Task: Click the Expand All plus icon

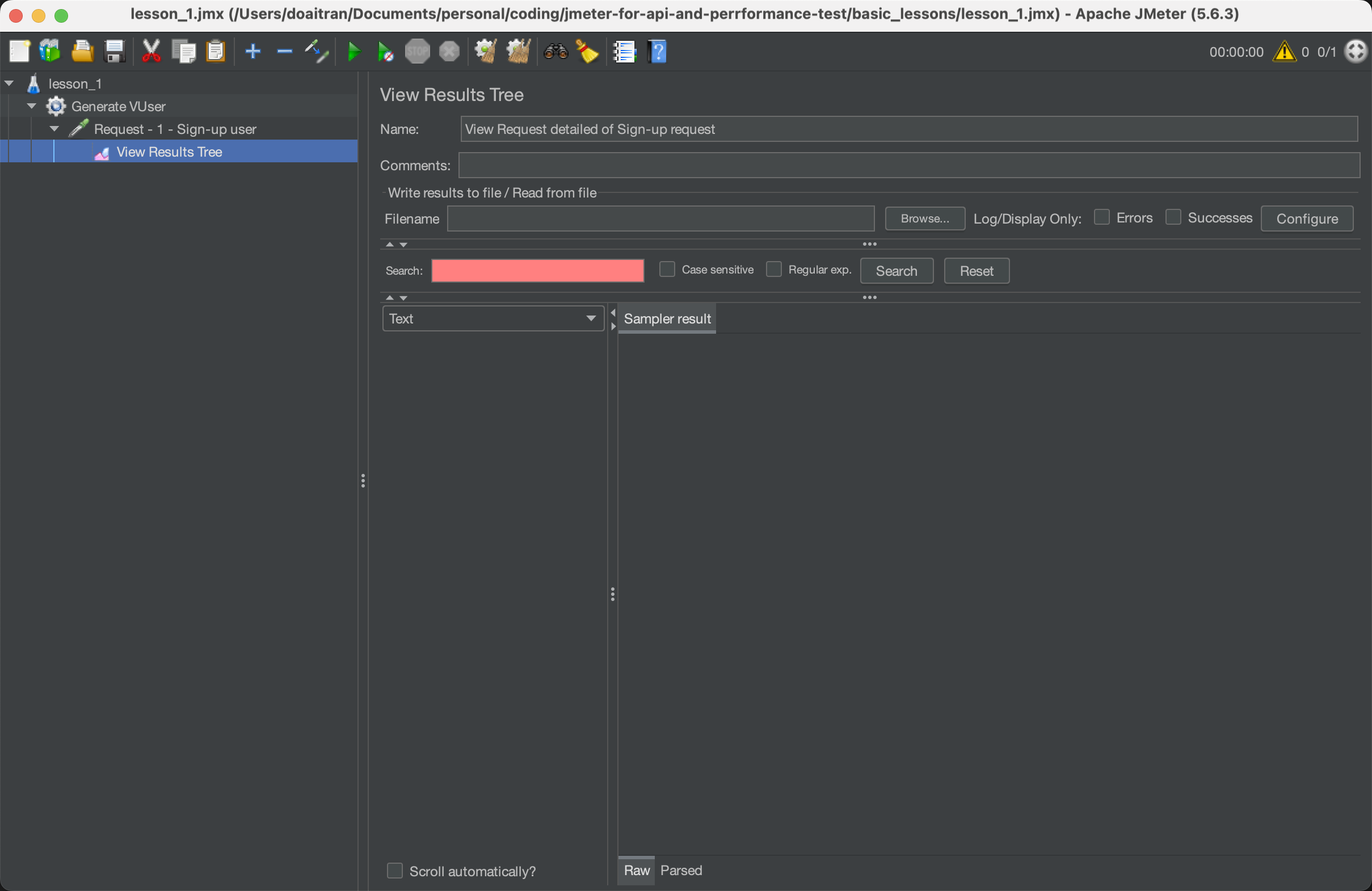Action: [253, 51]
